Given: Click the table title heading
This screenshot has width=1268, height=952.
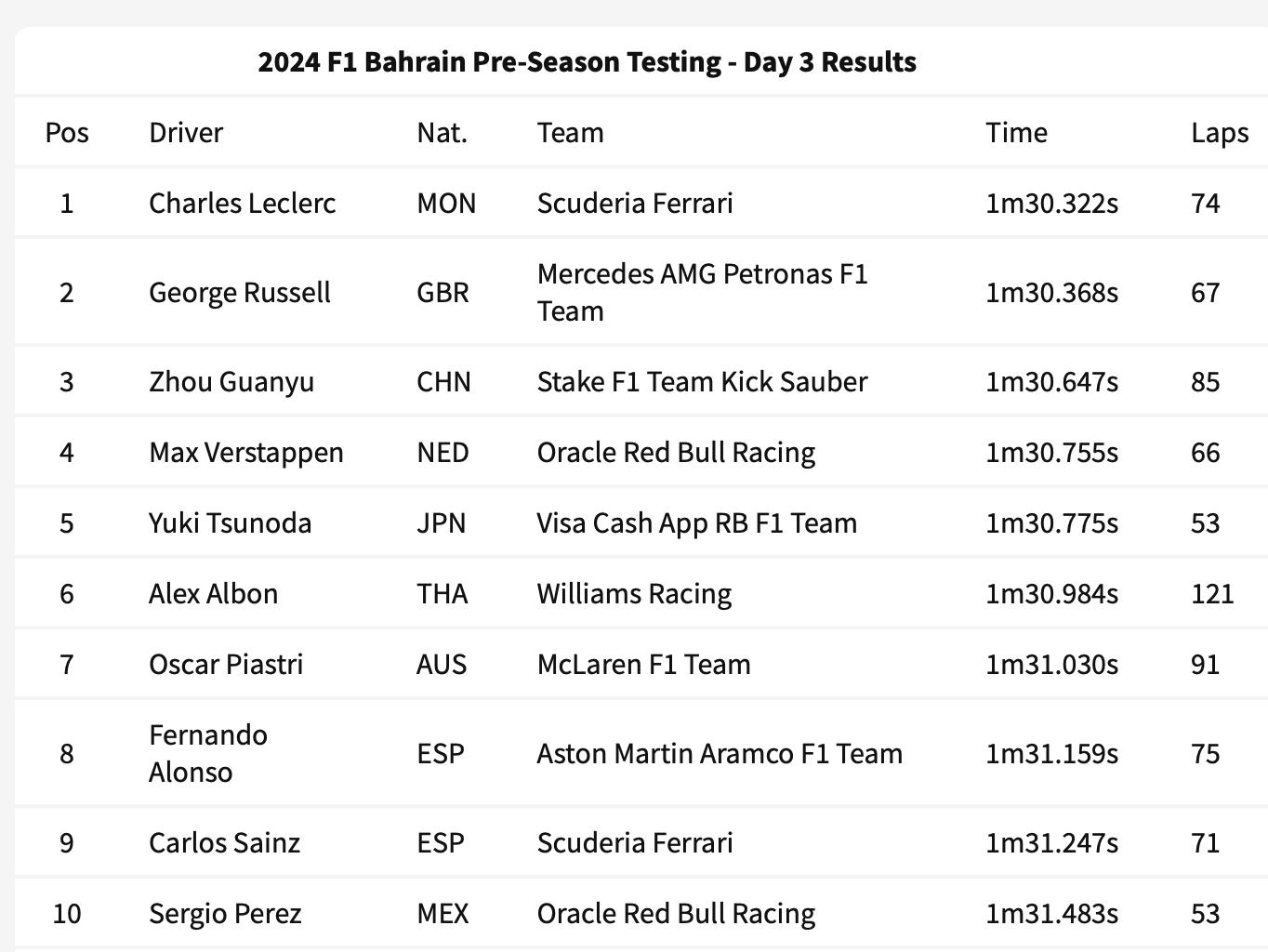Looking at the screenshot, I should [x=587, y=61].
